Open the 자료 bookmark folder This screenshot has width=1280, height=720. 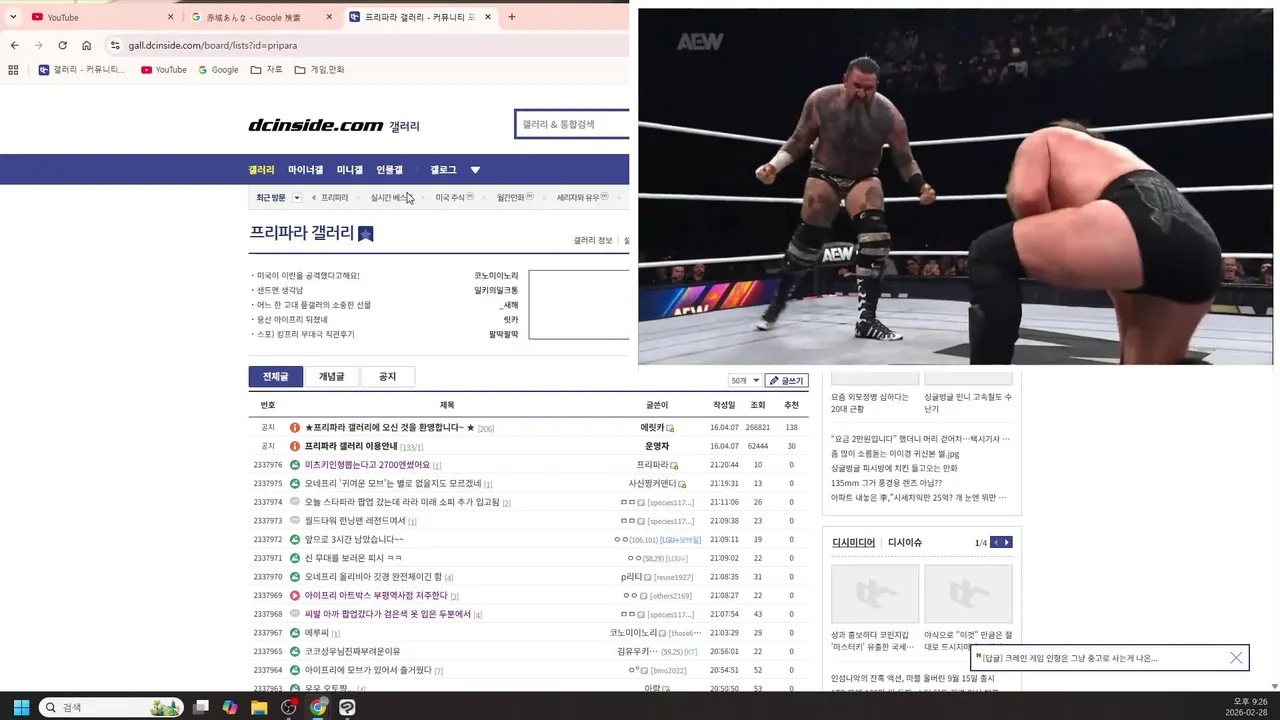coord(267,70)
